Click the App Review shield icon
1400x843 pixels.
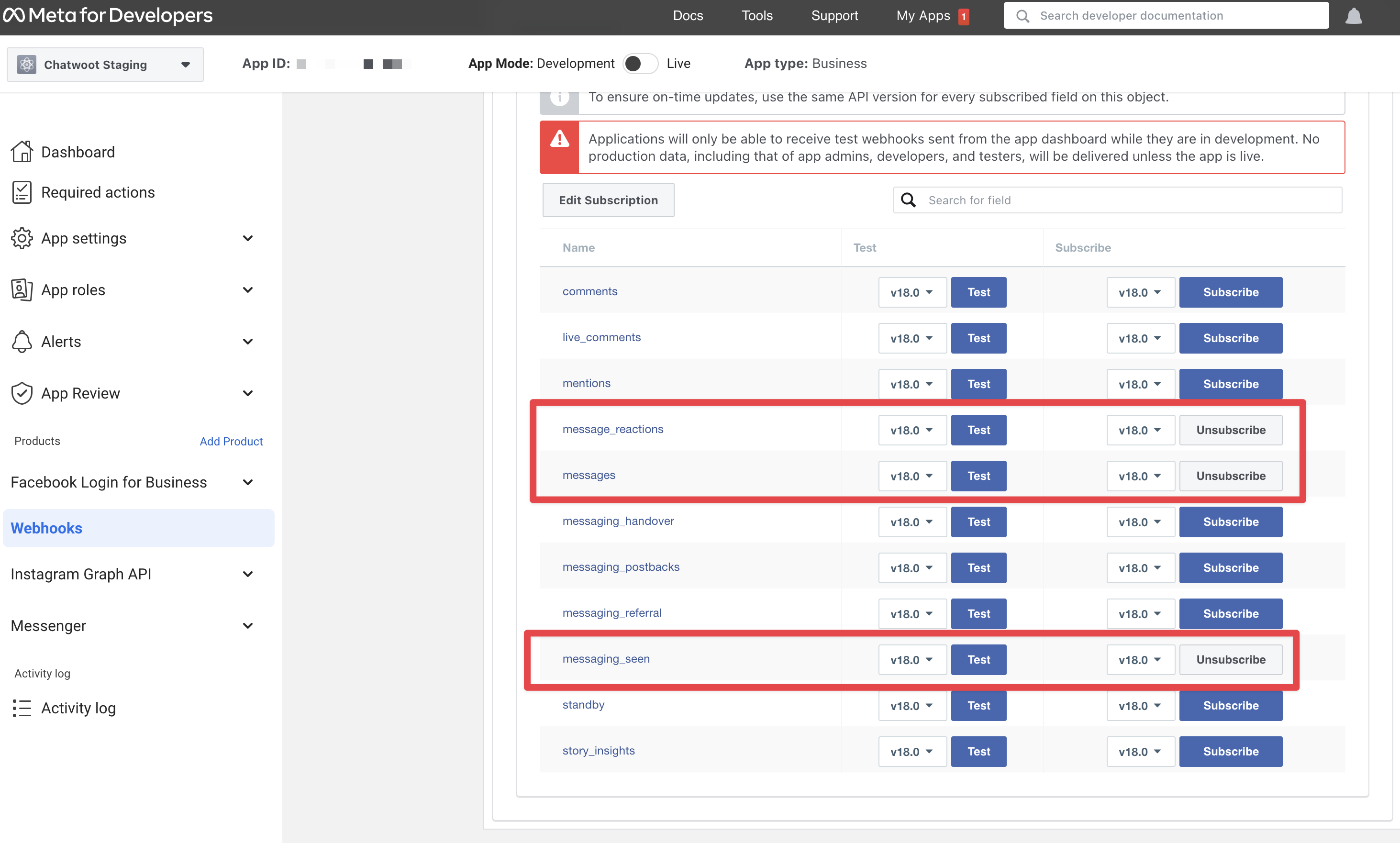21,392
